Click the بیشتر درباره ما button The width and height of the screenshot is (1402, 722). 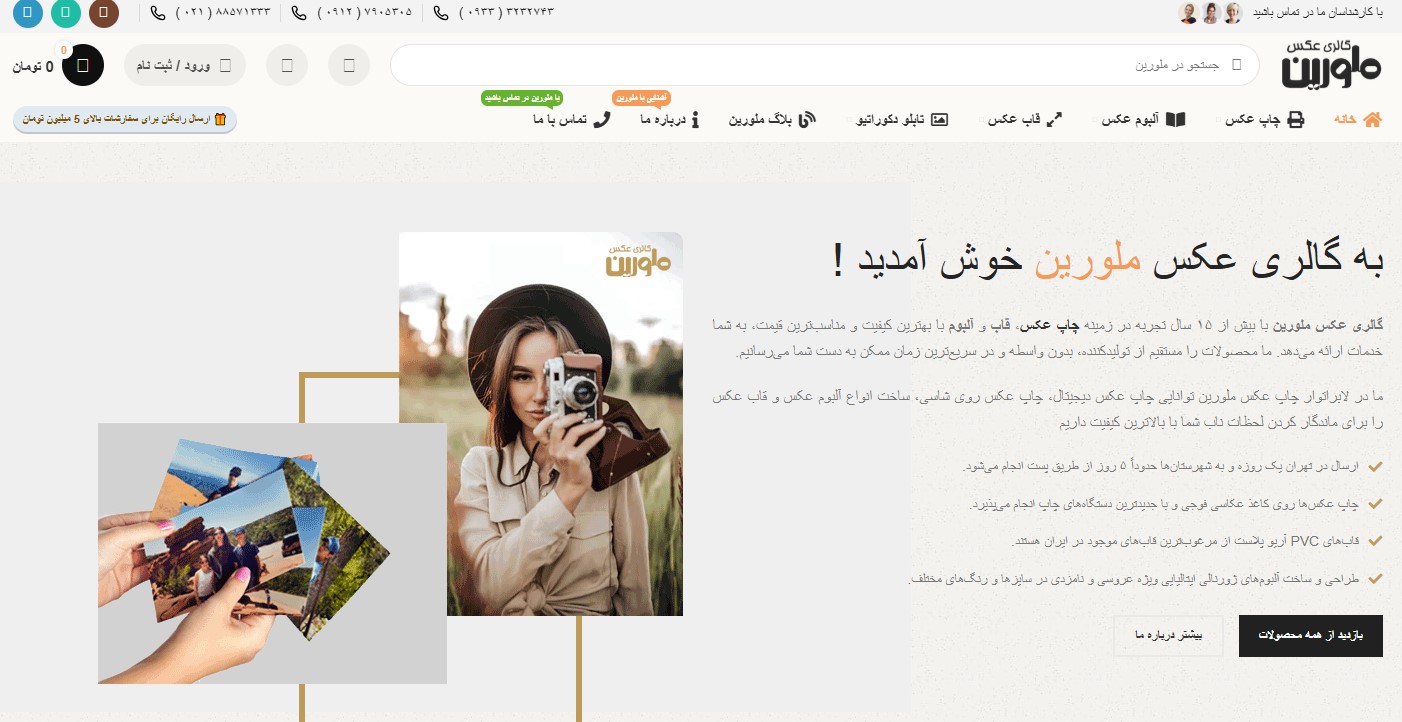tap(1168, 636)
